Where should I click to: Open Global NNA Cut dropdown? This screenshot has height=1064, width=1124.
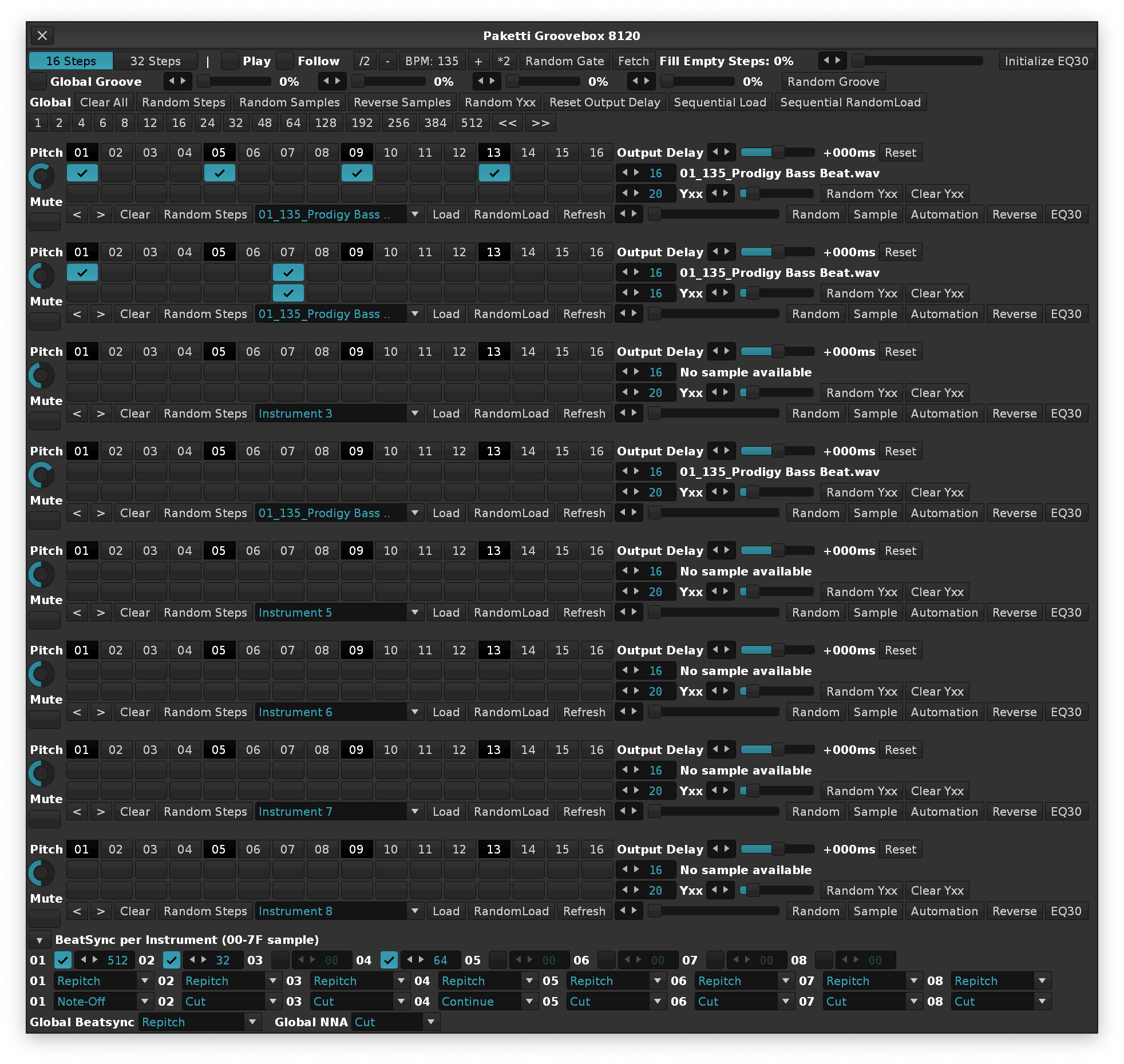tap(395, 1022)
